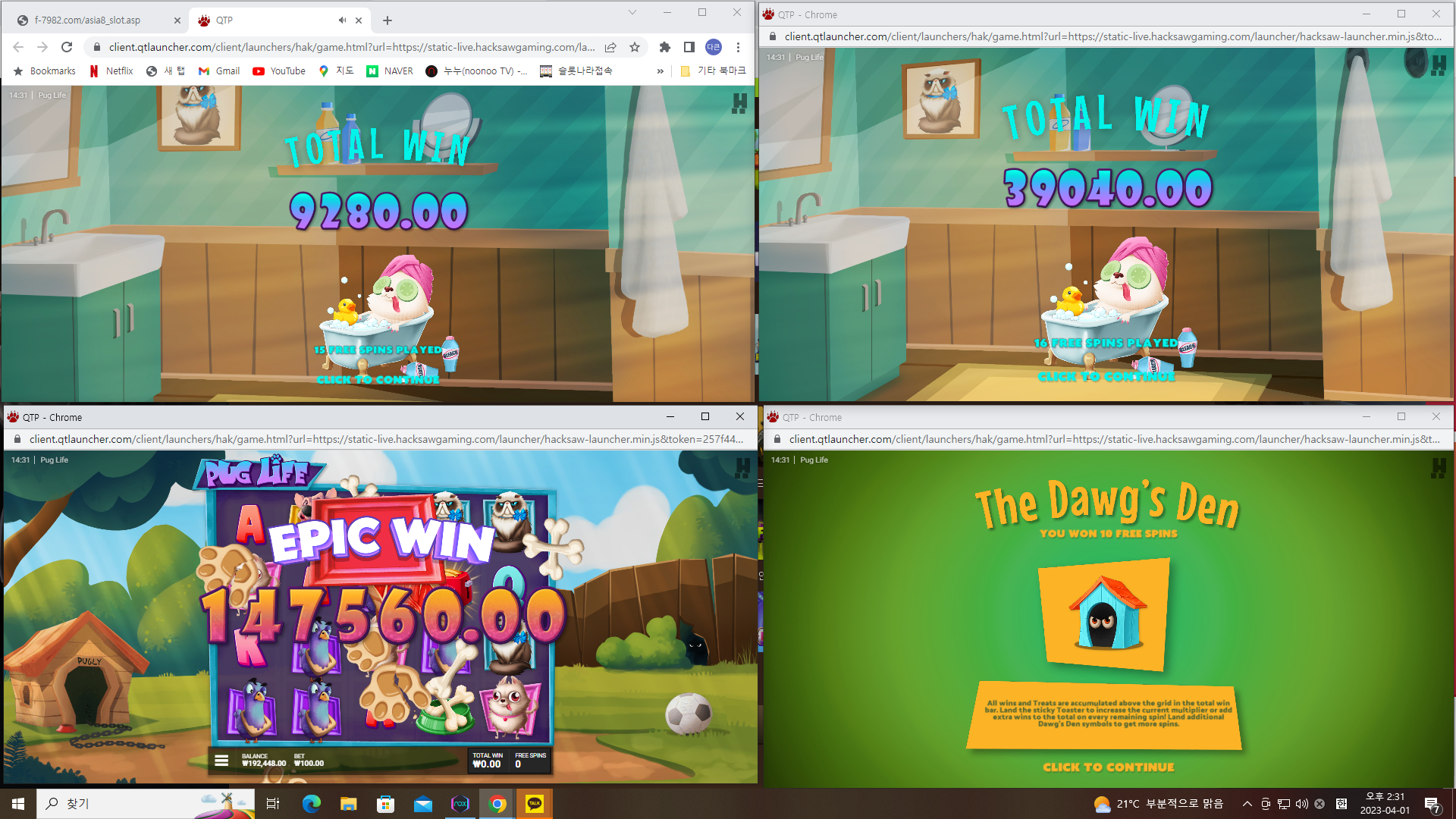Launch Microsoft Edge from the taskbar
1456x819 pixels.
point(311,804)
